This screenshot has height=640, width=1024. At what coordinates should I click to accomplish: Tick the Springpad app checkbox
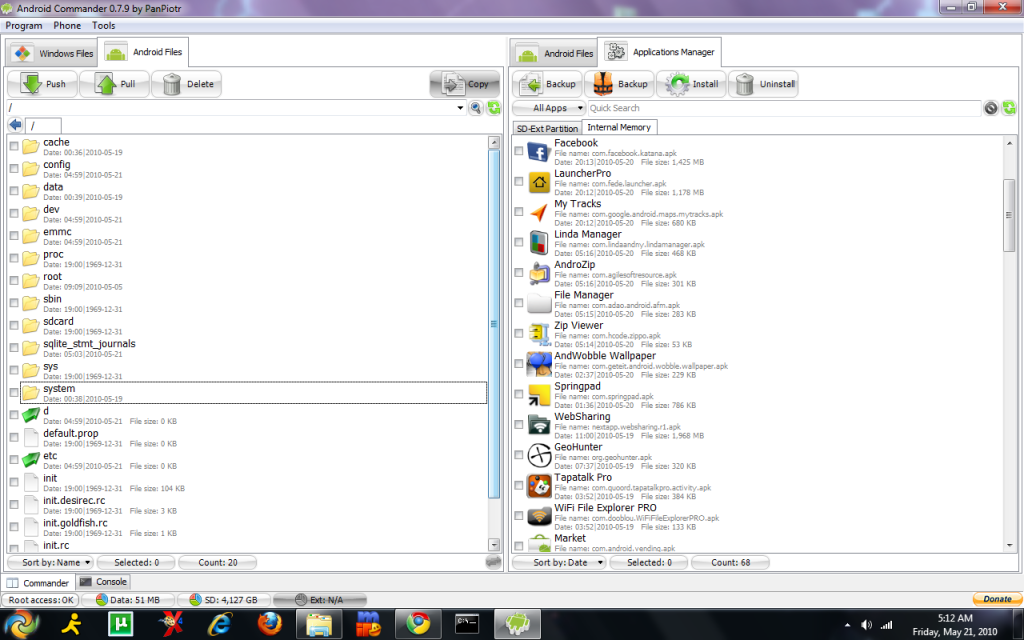click(x=519, y=394)
